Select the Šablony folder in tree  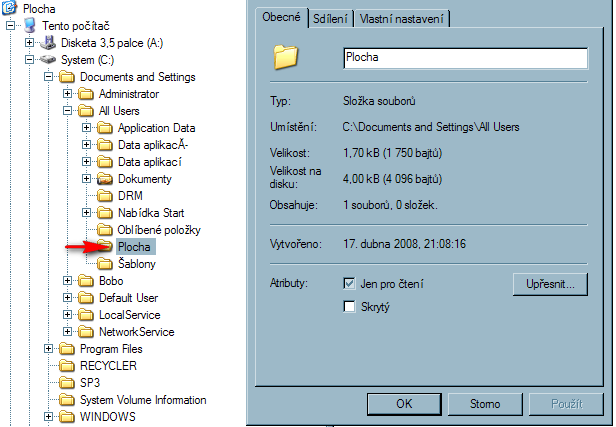(136, 264)
